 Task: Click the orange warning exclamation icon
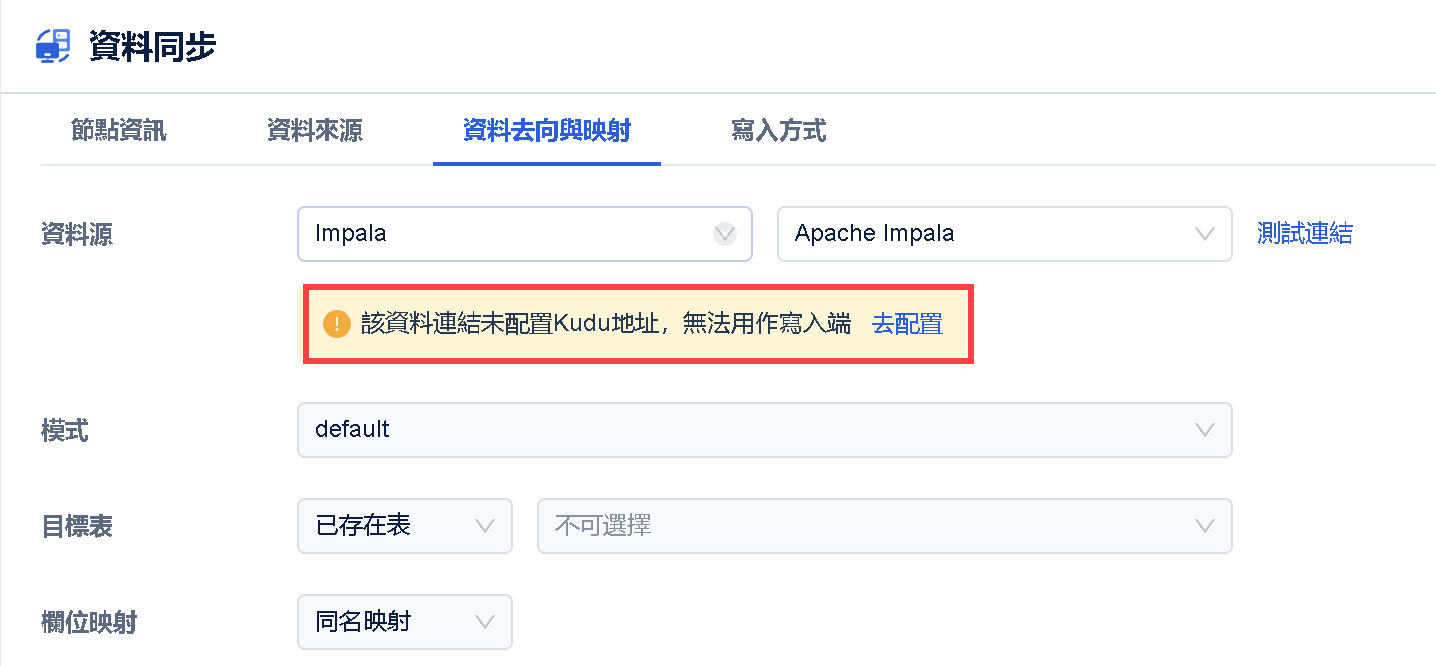(x=337, y=324)
